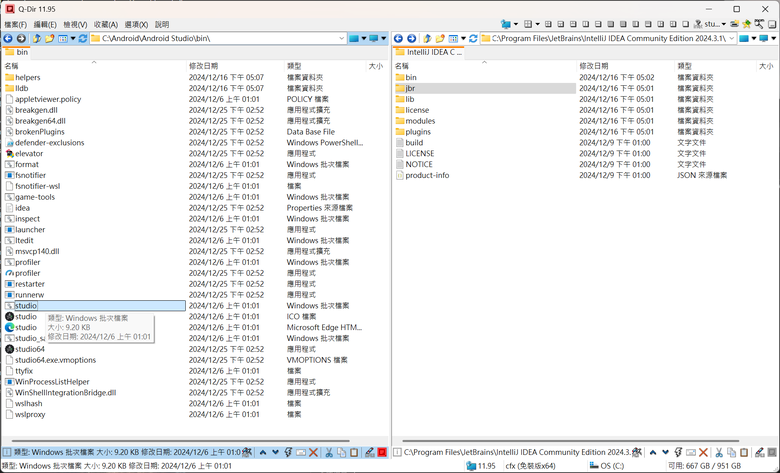Open right pane address bar dropdown

click(732, 38)
